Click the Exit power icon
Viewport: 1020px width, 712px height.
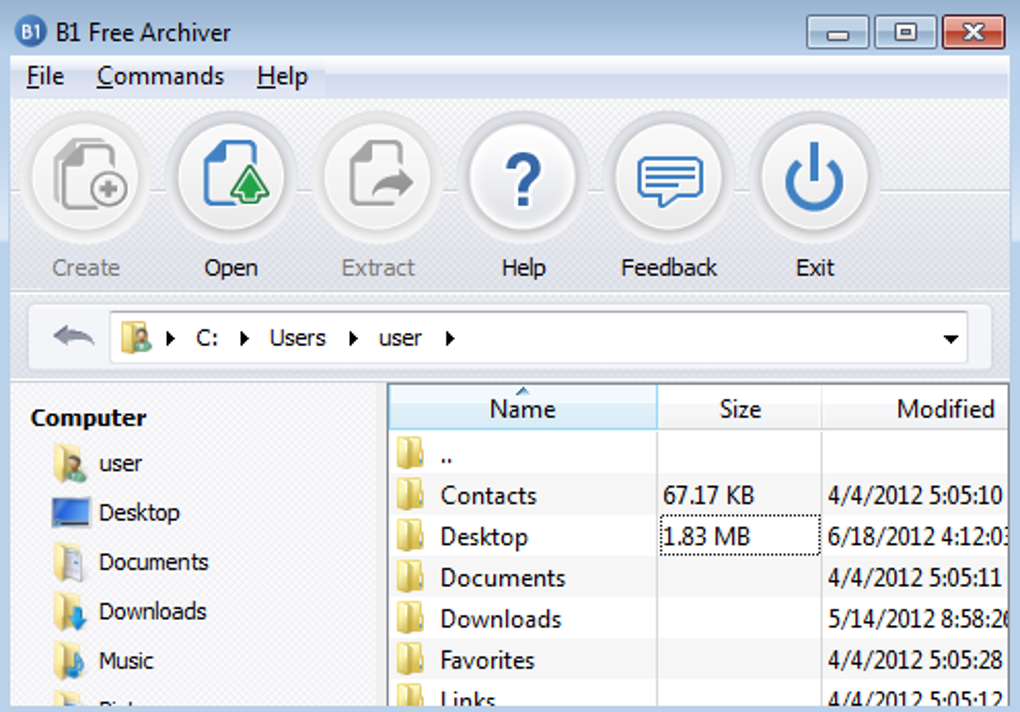coord(814,177)
